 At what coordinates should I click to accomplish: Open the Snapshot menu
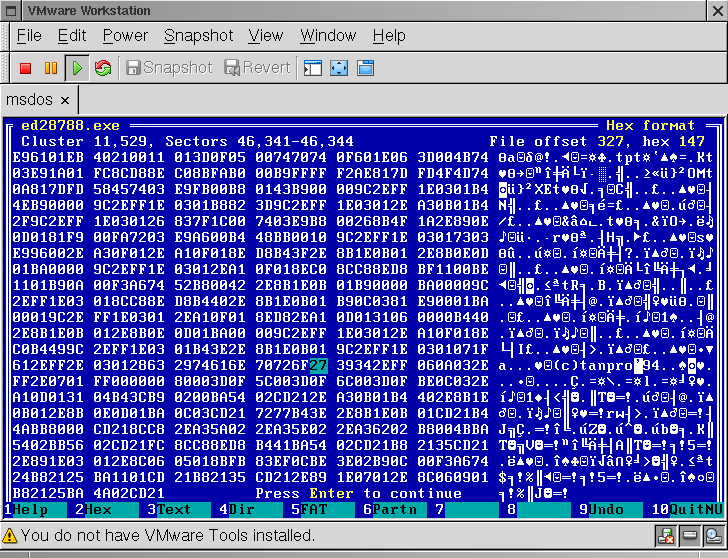(198, 36)
